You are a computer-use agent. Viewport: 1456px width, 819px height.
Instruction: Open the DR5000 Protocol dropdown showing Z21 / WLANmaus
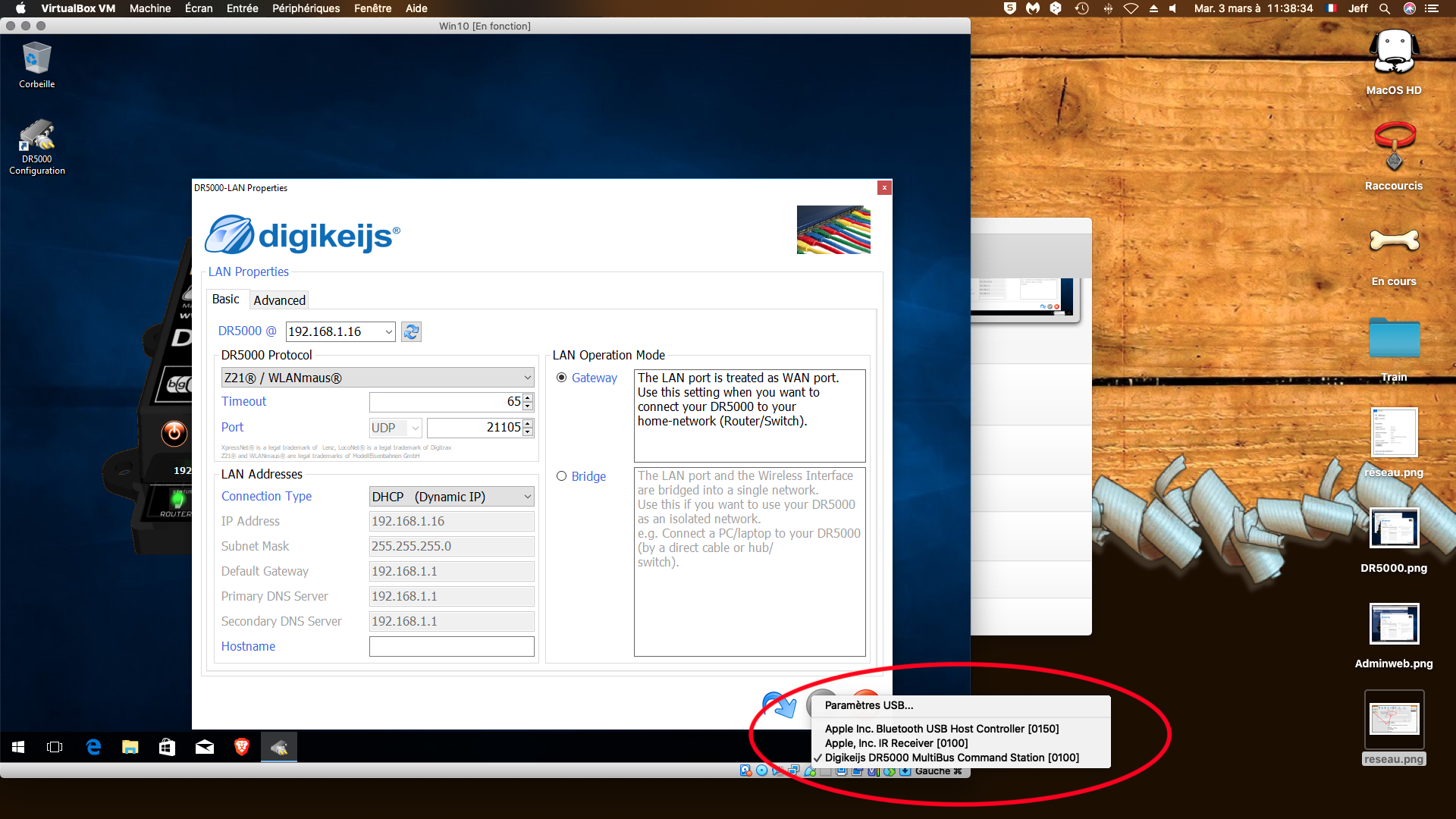pyautogui.click(x=377, y=378)
